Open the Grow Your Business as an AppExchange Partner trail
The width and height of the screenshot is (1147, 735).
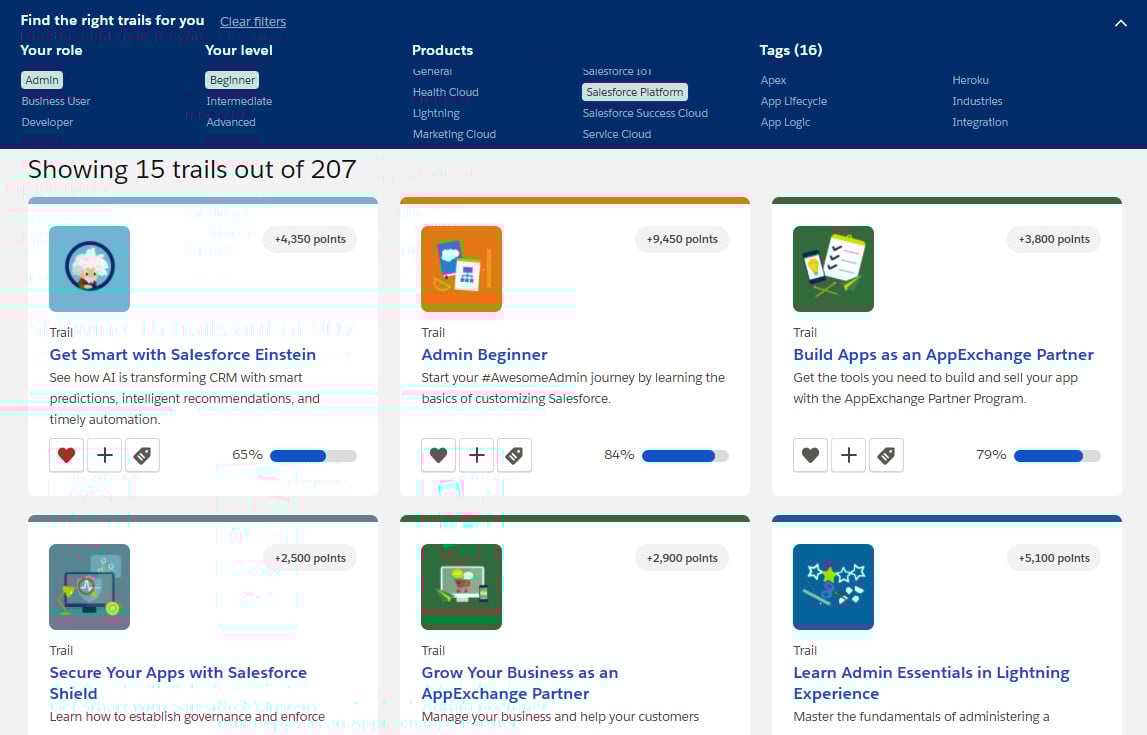click(520, 683)
